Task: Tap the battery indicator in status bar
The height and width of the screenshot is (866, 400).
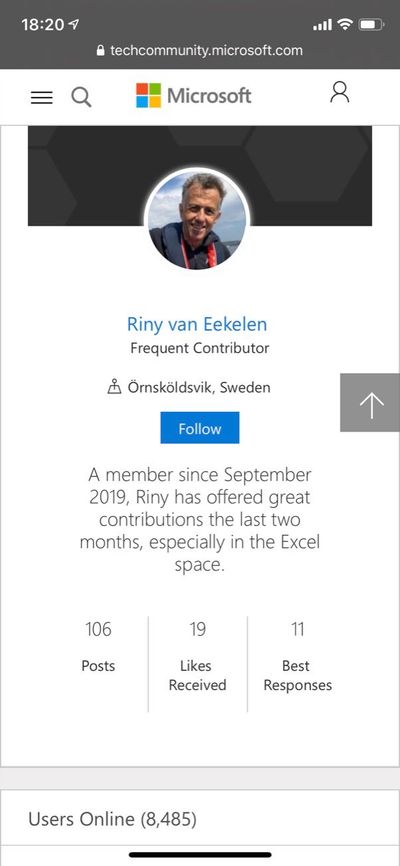Action: click(x=371, y=24)
